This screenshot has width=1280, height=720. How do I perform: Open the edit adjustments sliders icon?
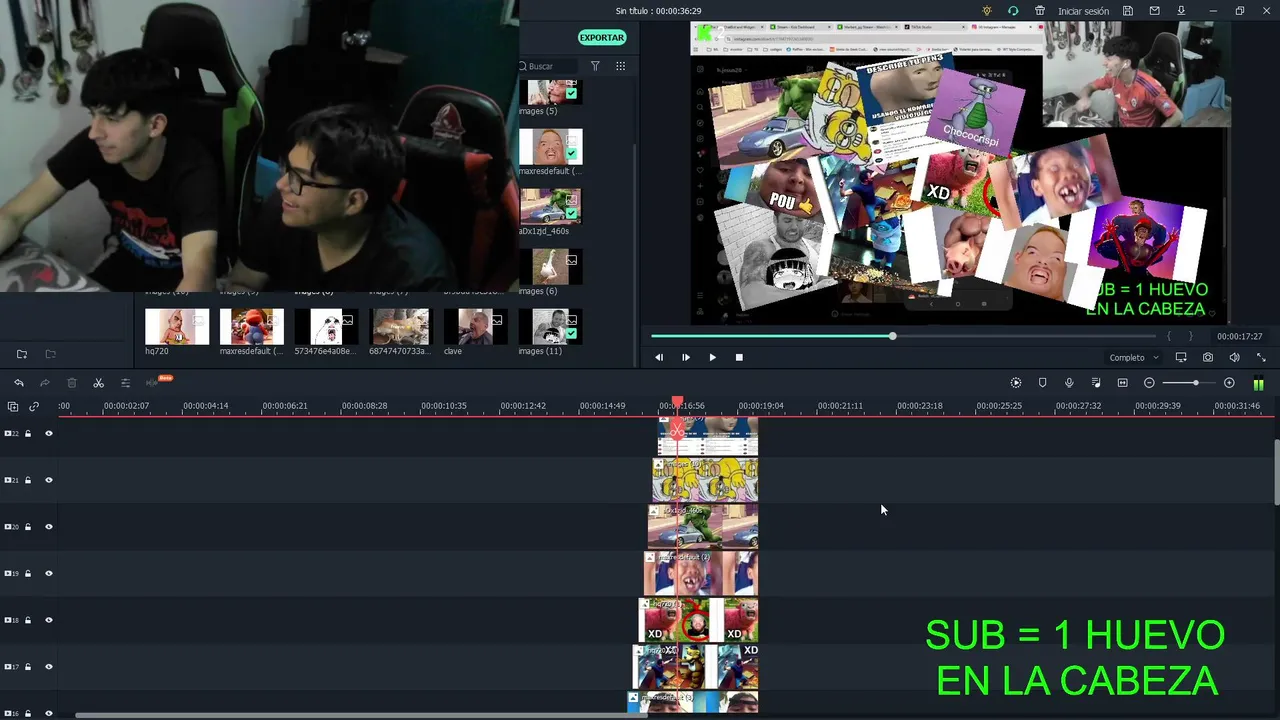[x=125, y=383]
